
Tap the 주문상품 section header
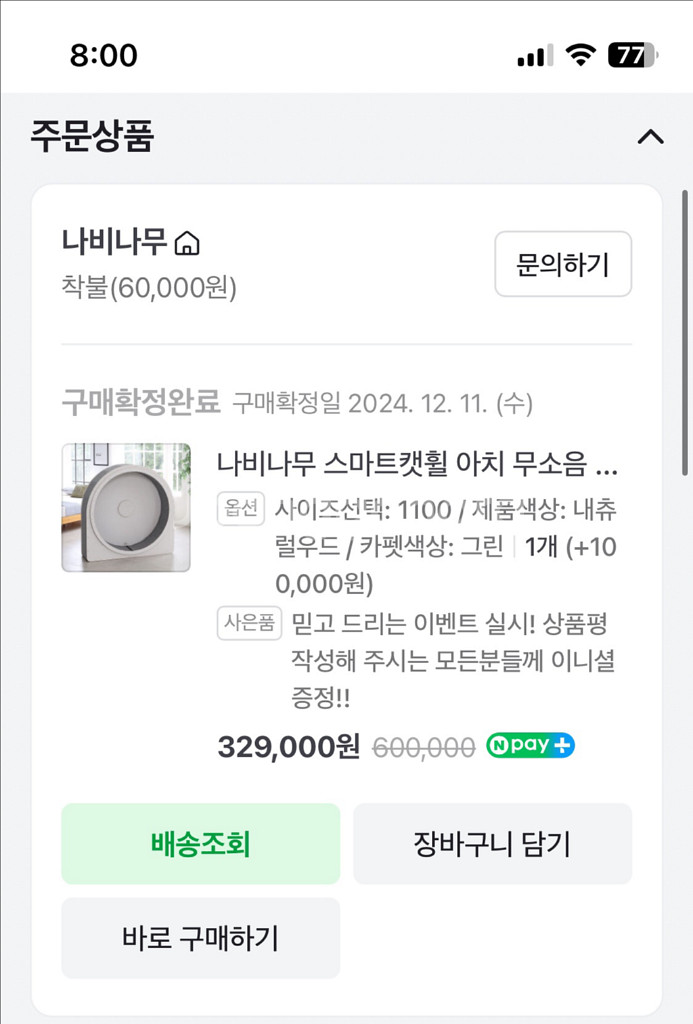pyautogui.click(x=92, y=136)
